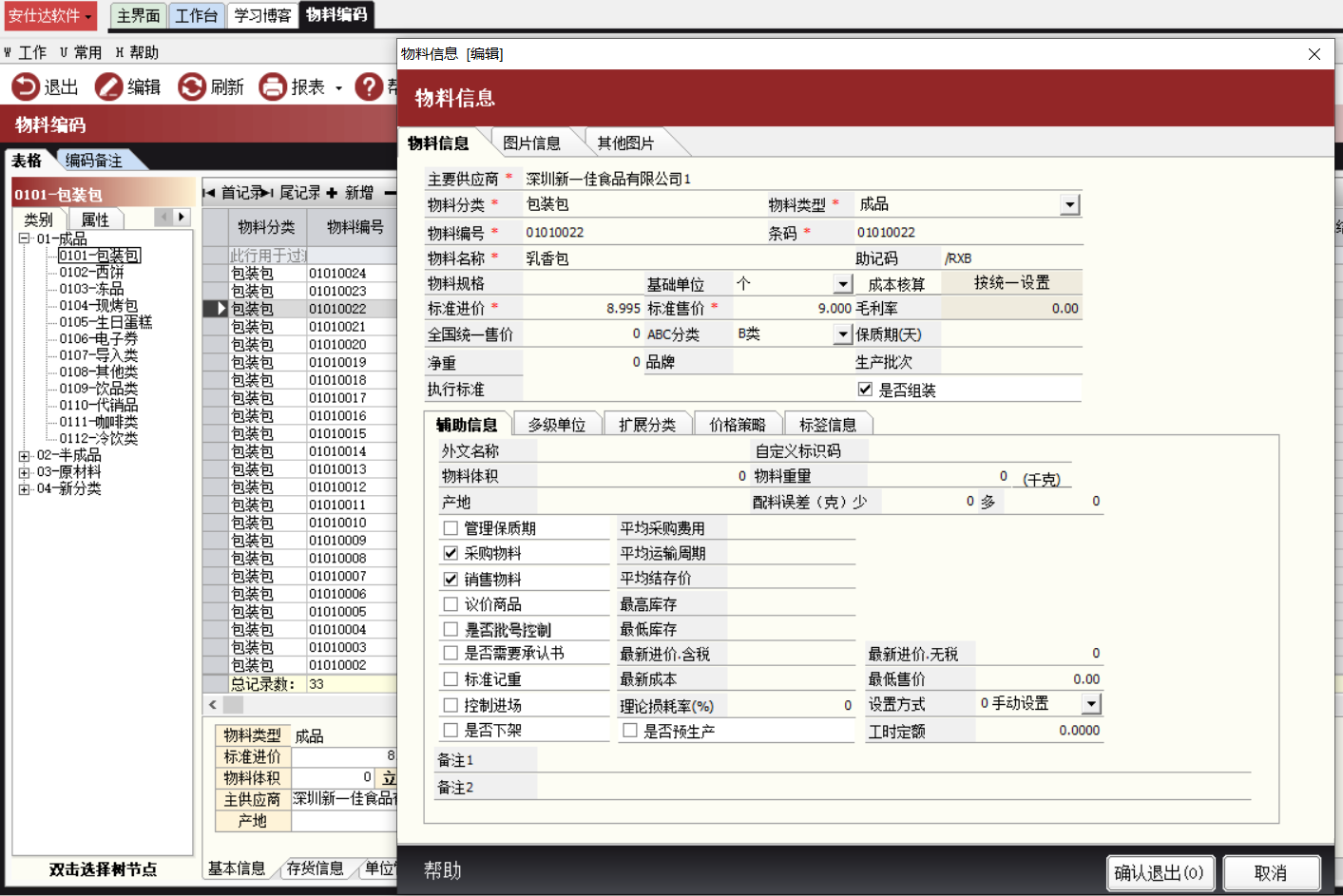
Task: Click the question mark help icon
Action: [368, 87]
